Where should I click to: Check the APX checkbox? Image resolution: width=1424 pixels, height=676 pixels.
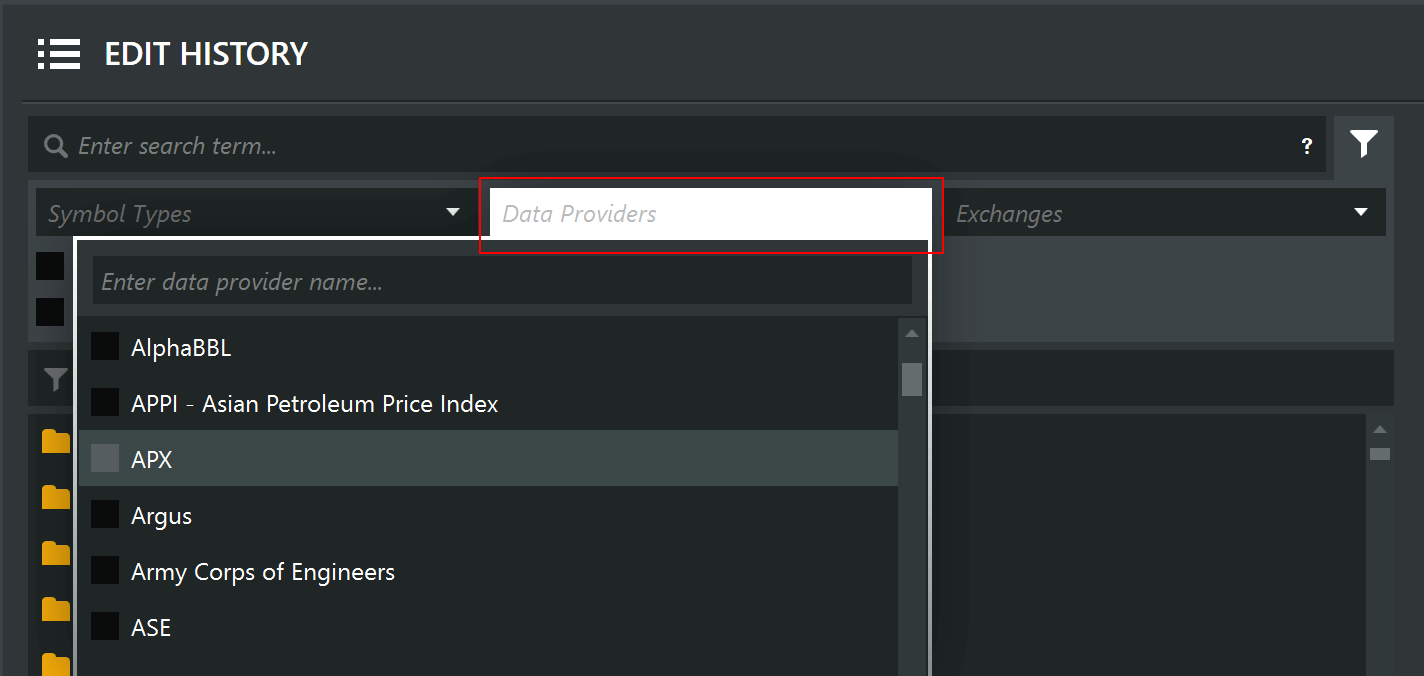click(105, 459)
